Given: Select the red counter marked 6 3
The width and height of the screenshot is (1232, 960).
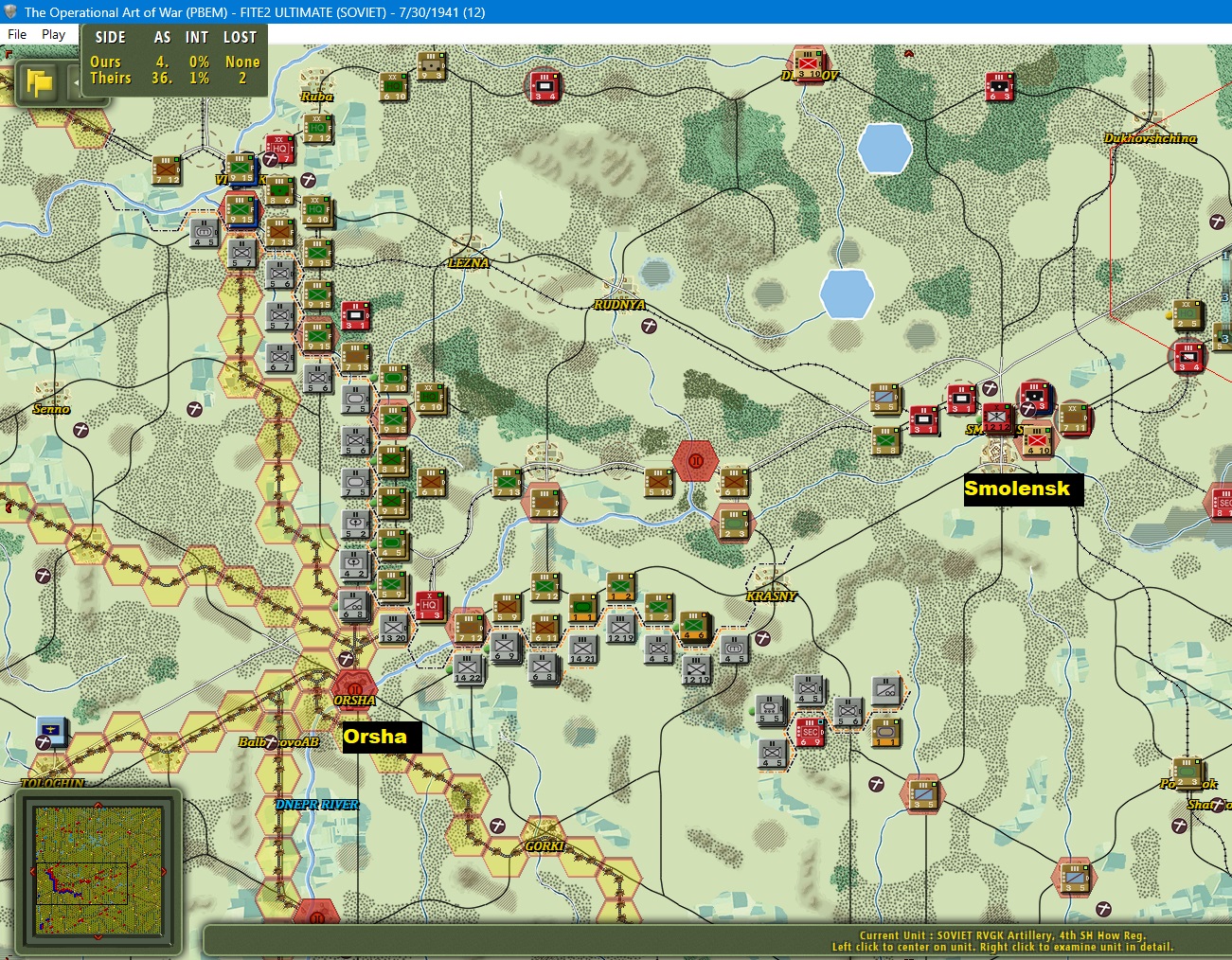Looking at the screenshot, I should pos(999,87).
